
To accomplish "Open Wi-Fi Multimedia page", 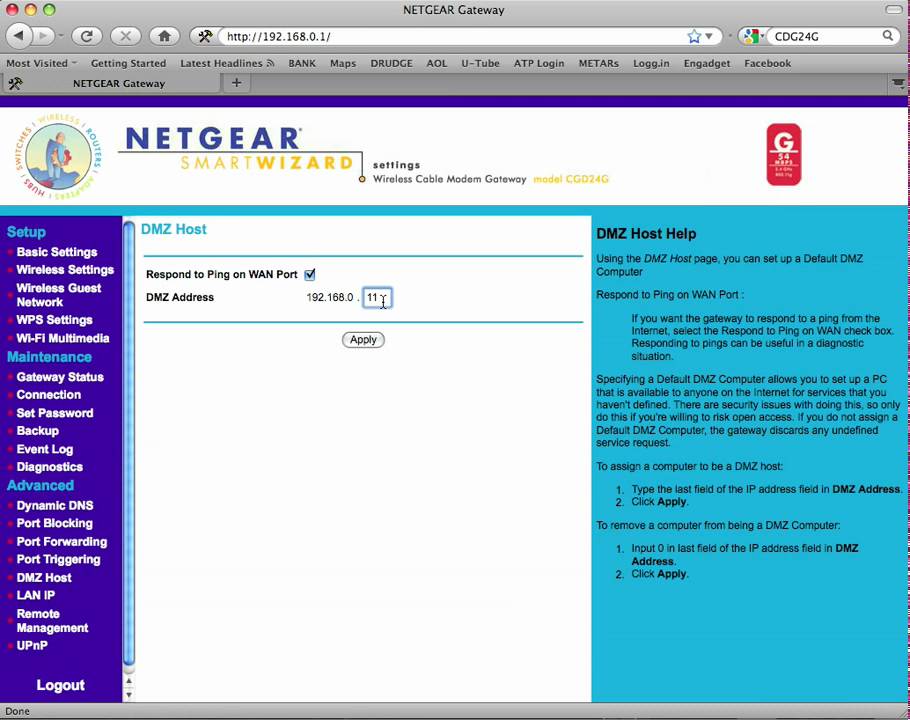I will pos(63,338).
